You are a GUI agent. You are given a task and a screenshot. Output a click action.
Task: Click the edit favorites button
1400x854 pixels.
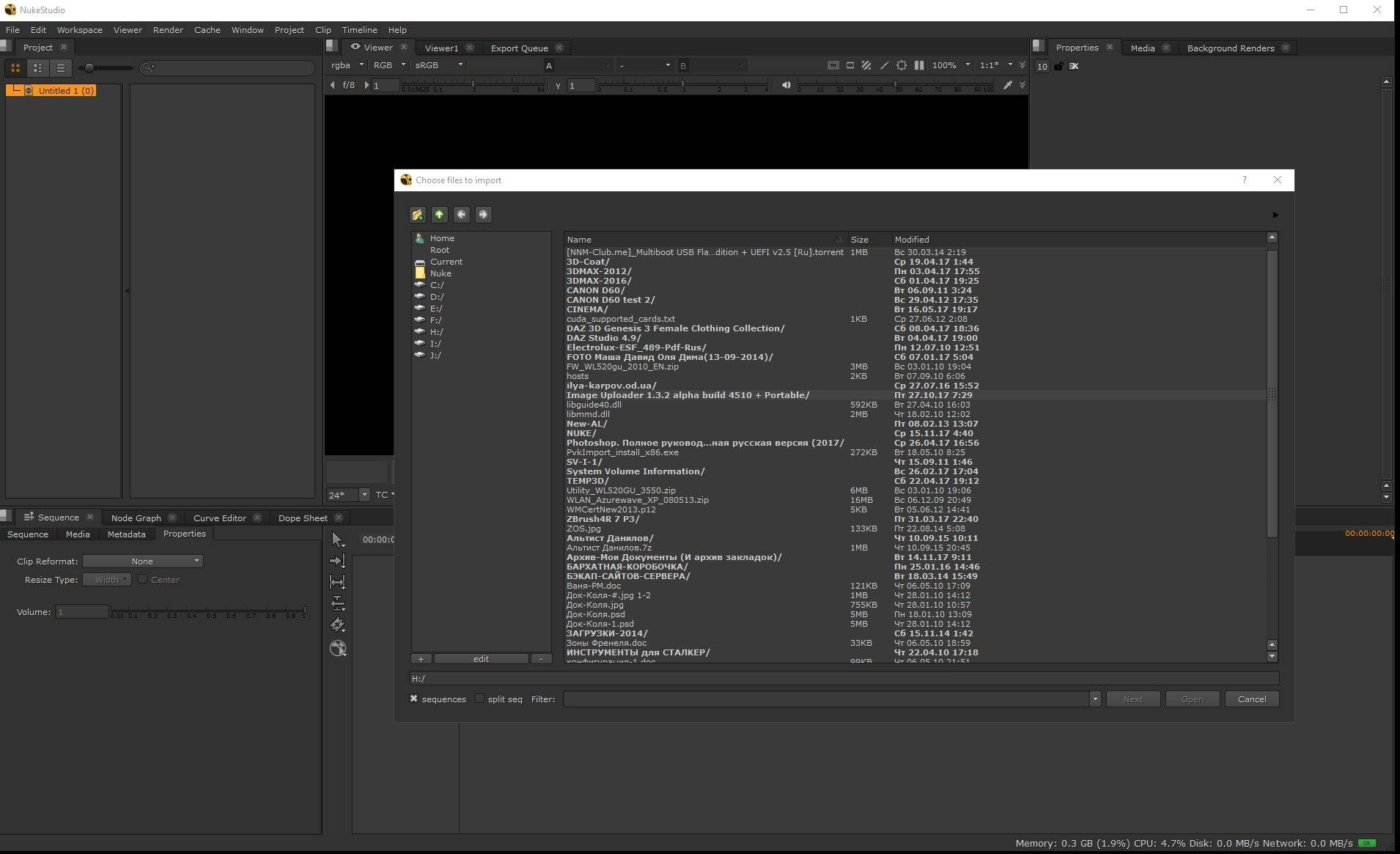481,659
